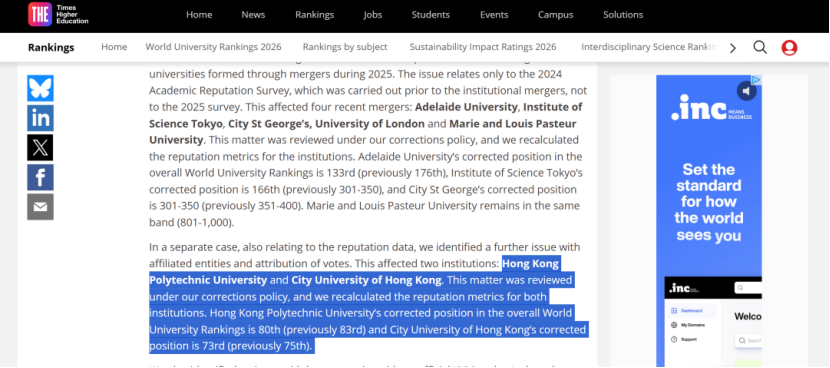830x368 pixels.
Task: Mute the ad via speaker icon
Action: click(746, 91)
